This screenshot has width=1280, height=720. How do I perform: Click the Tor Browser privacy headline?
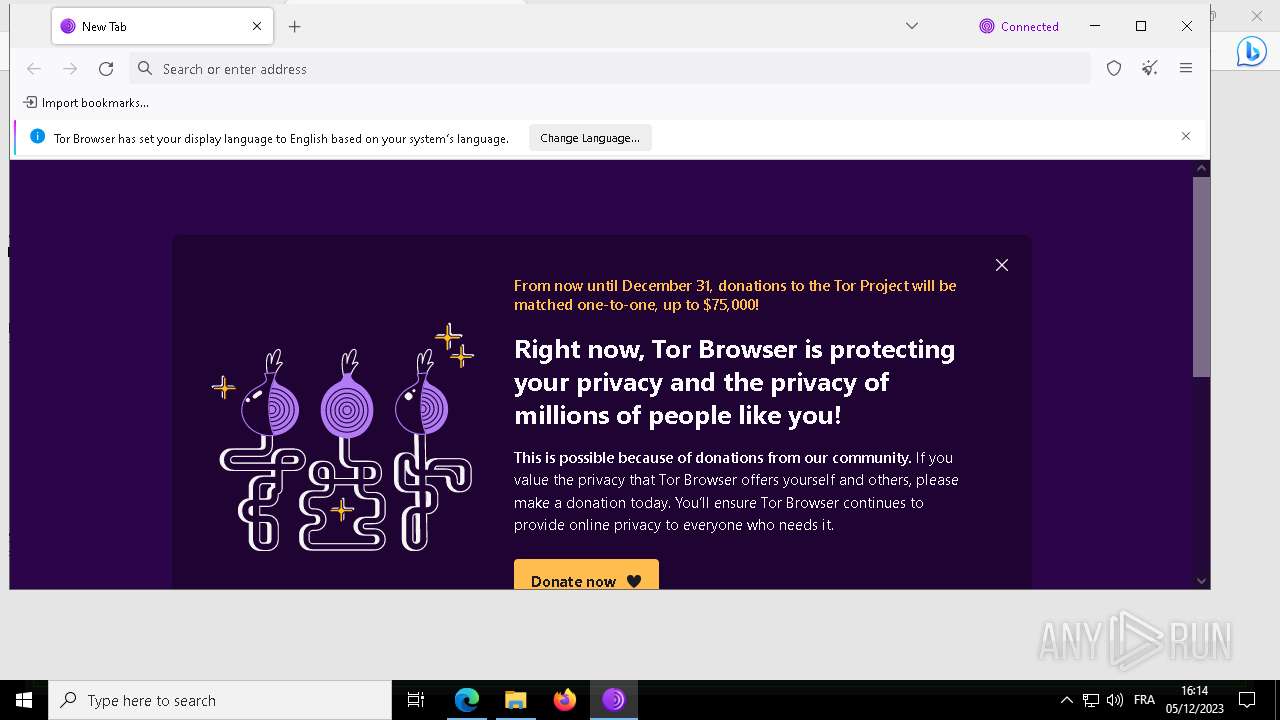[x=735, y=382]
